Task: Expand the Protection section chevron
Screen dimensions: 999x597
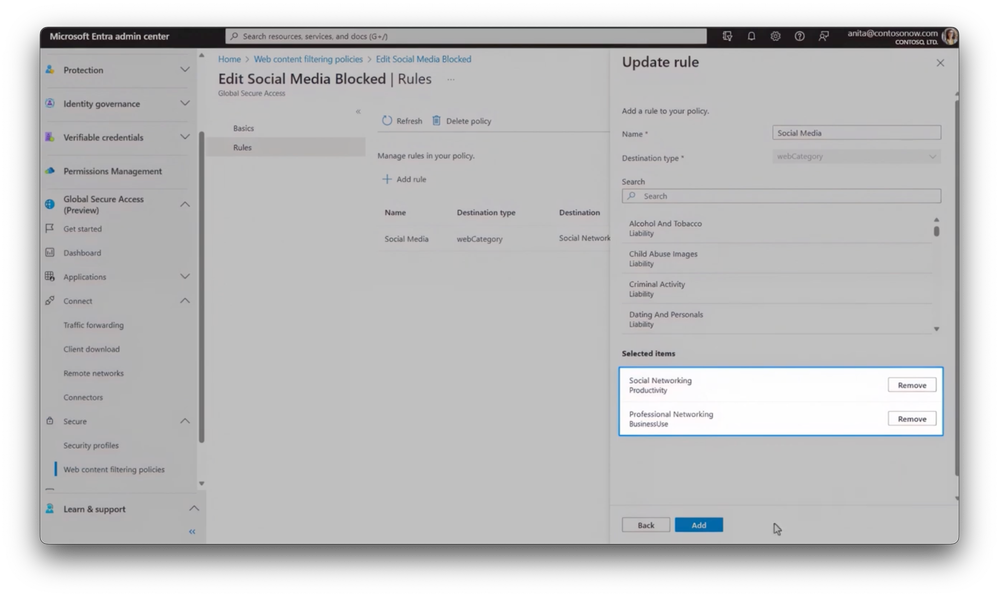Action: point(185,69)
